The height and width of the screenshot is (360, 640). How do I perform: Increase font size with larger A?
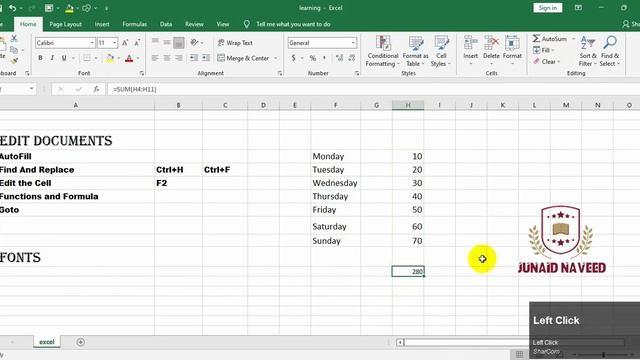tap(125, 42)
